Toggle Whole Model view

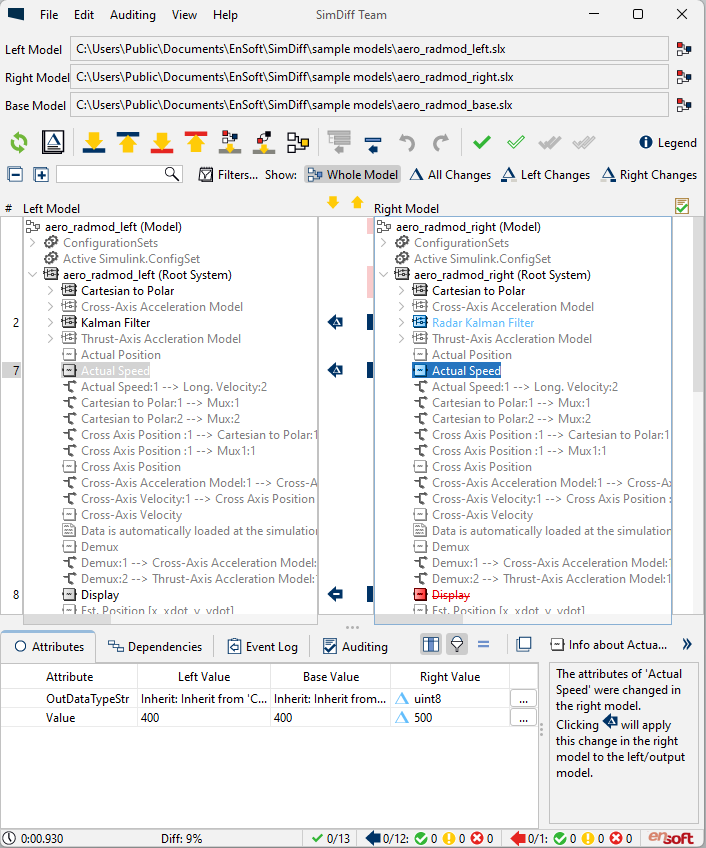(352, 175)
